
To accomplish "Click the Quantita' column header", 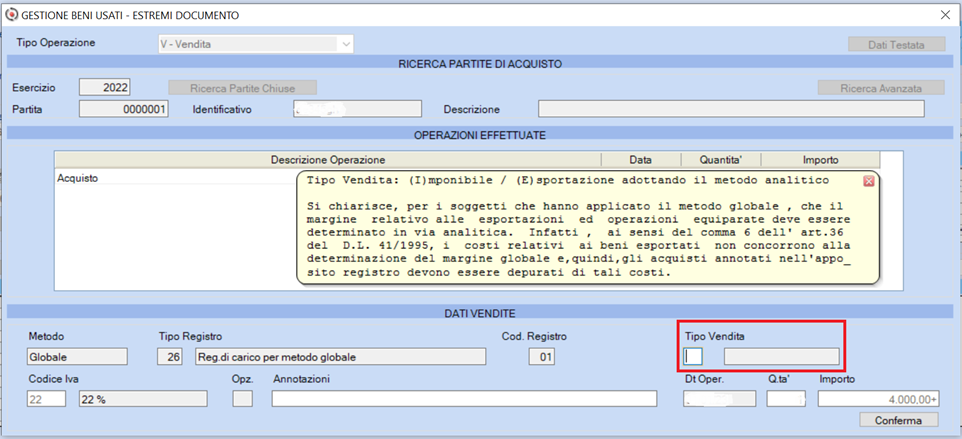I will [722, 159].
